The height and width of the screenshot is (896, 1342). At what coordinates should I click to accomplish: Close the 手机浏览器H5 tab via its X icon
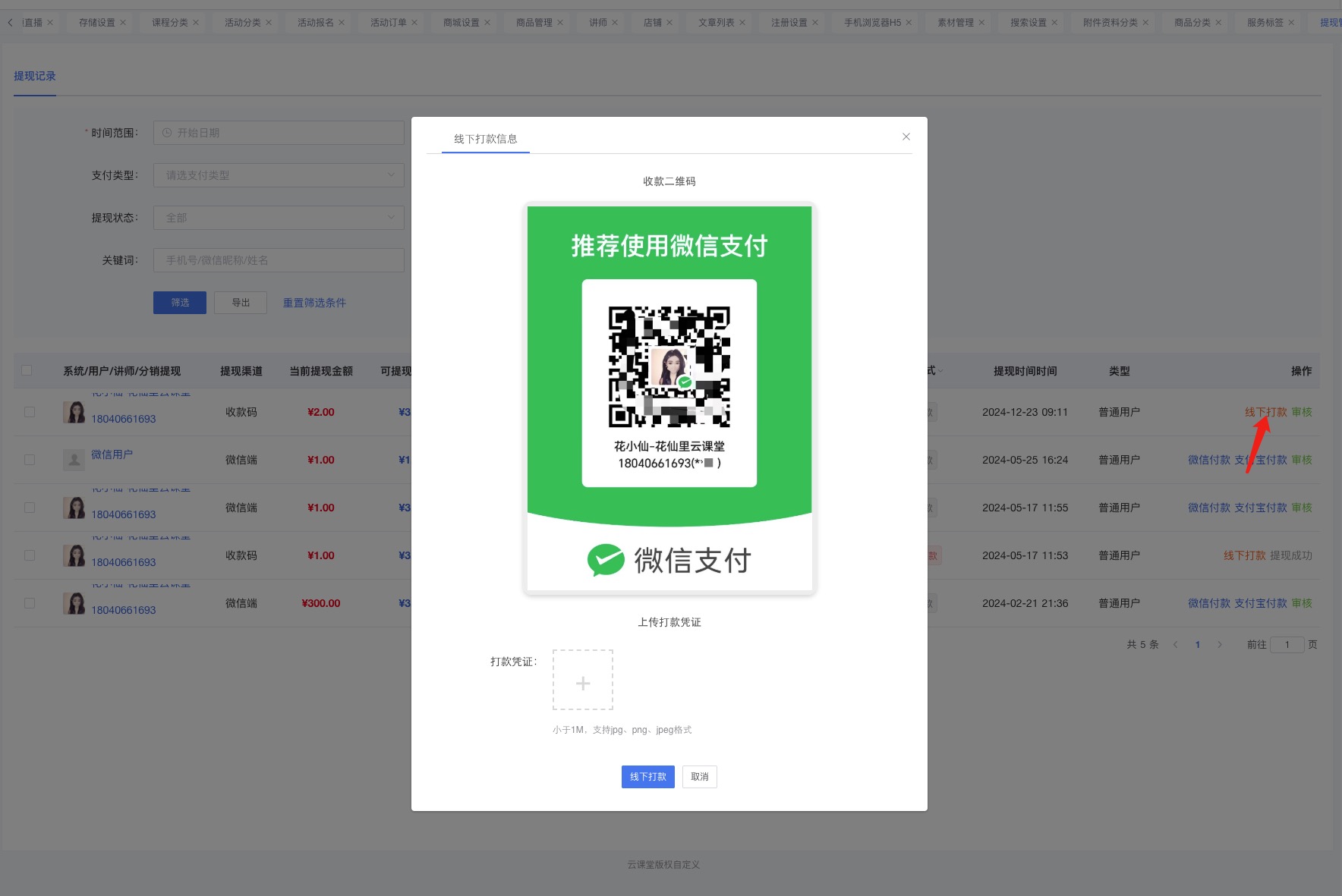(x=909, y=23)
